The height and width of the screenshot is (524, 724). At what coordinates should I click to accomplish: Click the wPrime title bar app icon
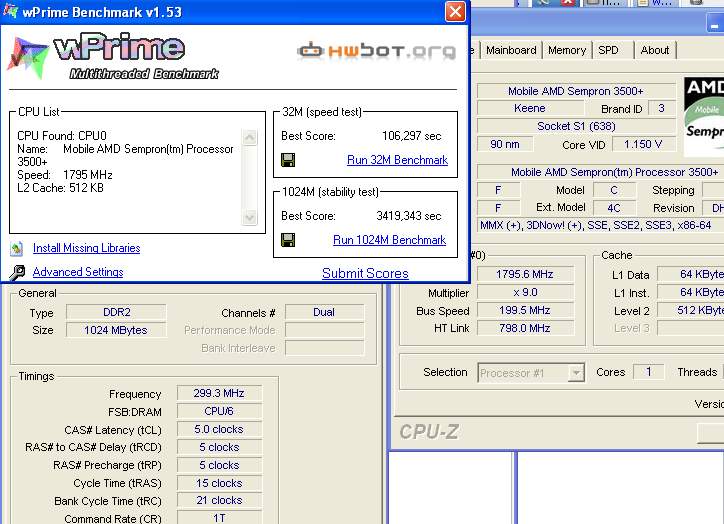pyautogui.click(x=10, y=11)
